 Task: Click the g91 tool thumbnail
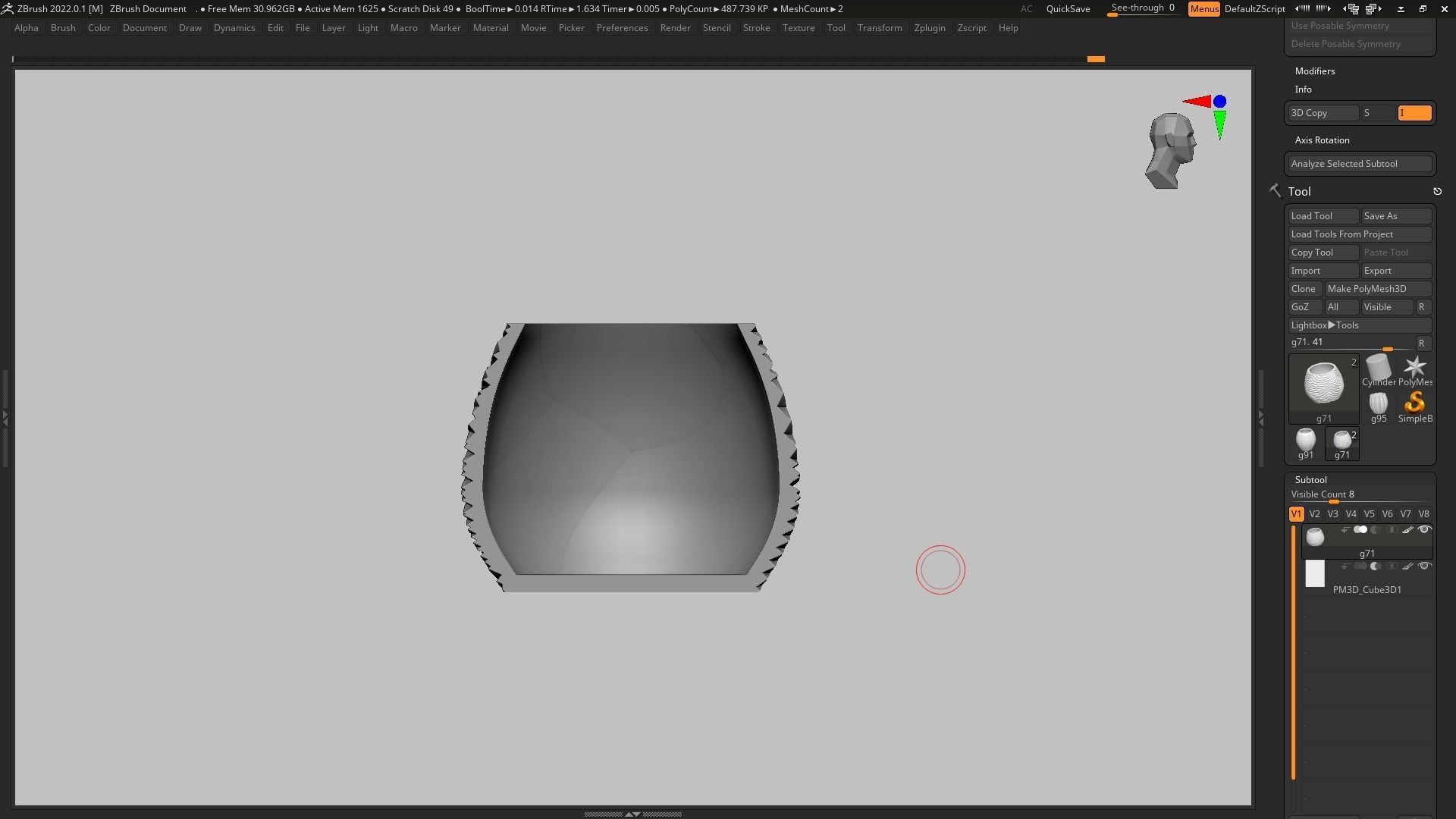[1305, 440]
